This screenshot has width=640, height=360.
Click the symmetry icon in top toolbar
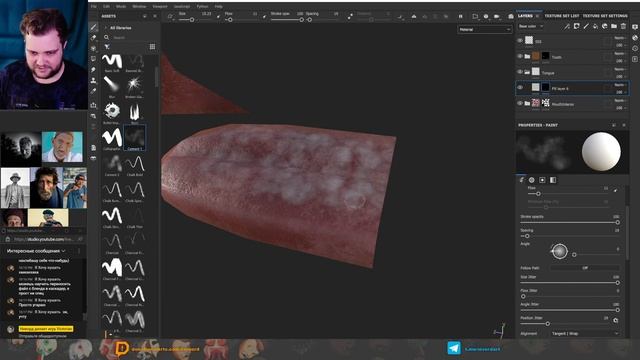coord(414,16)
